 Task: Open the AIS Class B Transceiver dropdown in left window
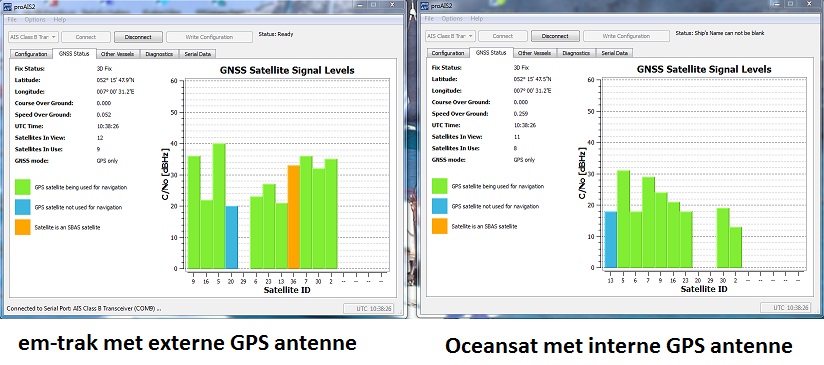33,37
